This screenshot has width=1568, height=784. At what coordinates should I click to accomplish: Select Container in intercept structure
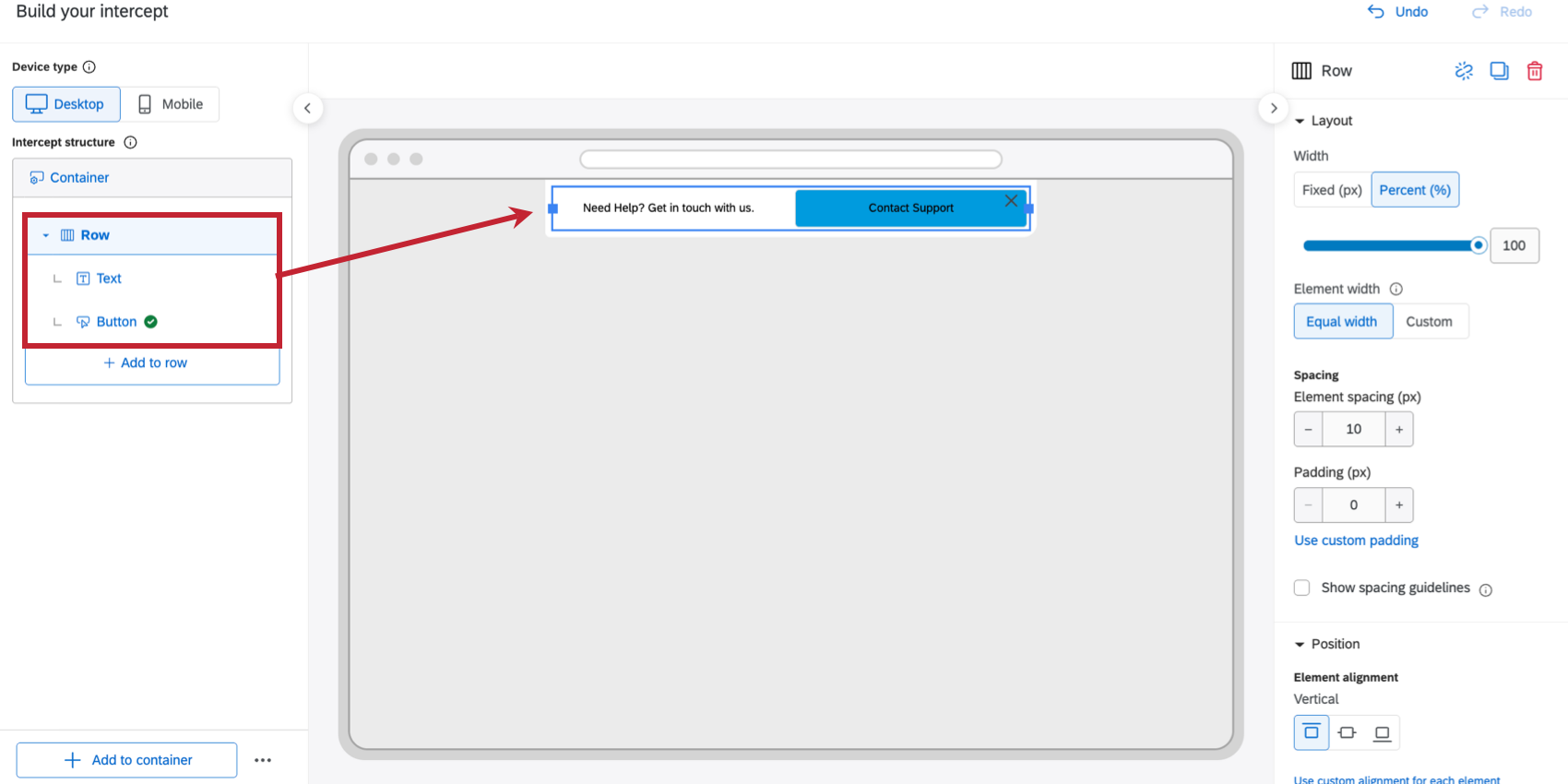click(x=152, y=177)
